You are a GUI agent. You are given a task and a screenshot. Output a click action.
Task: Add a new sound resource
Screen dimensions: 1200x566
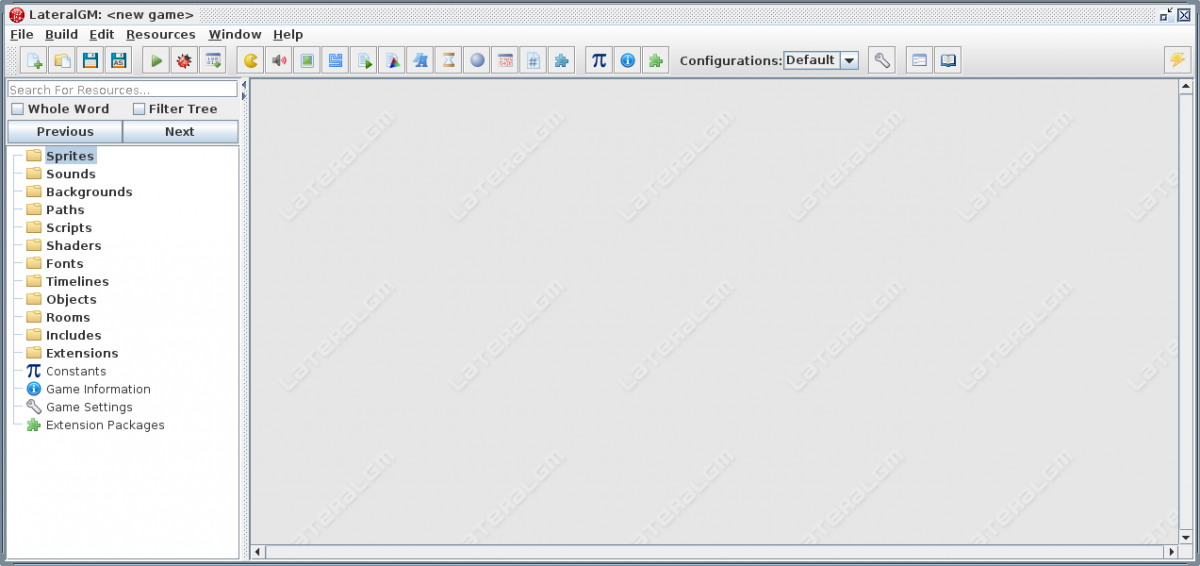point(279,61)
